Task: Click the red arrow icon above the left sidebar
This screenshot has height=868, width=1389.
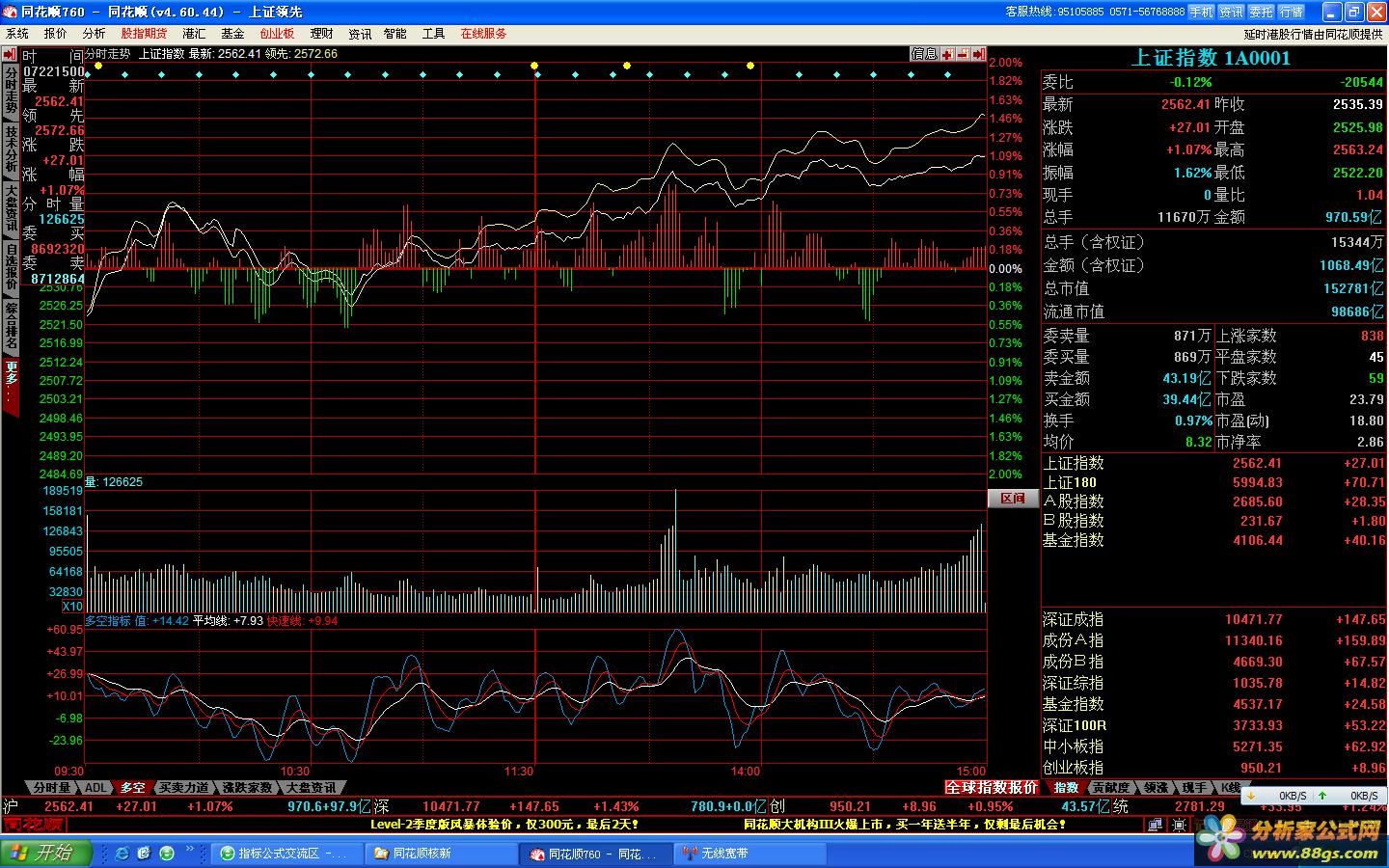Action: click(10, 54)
